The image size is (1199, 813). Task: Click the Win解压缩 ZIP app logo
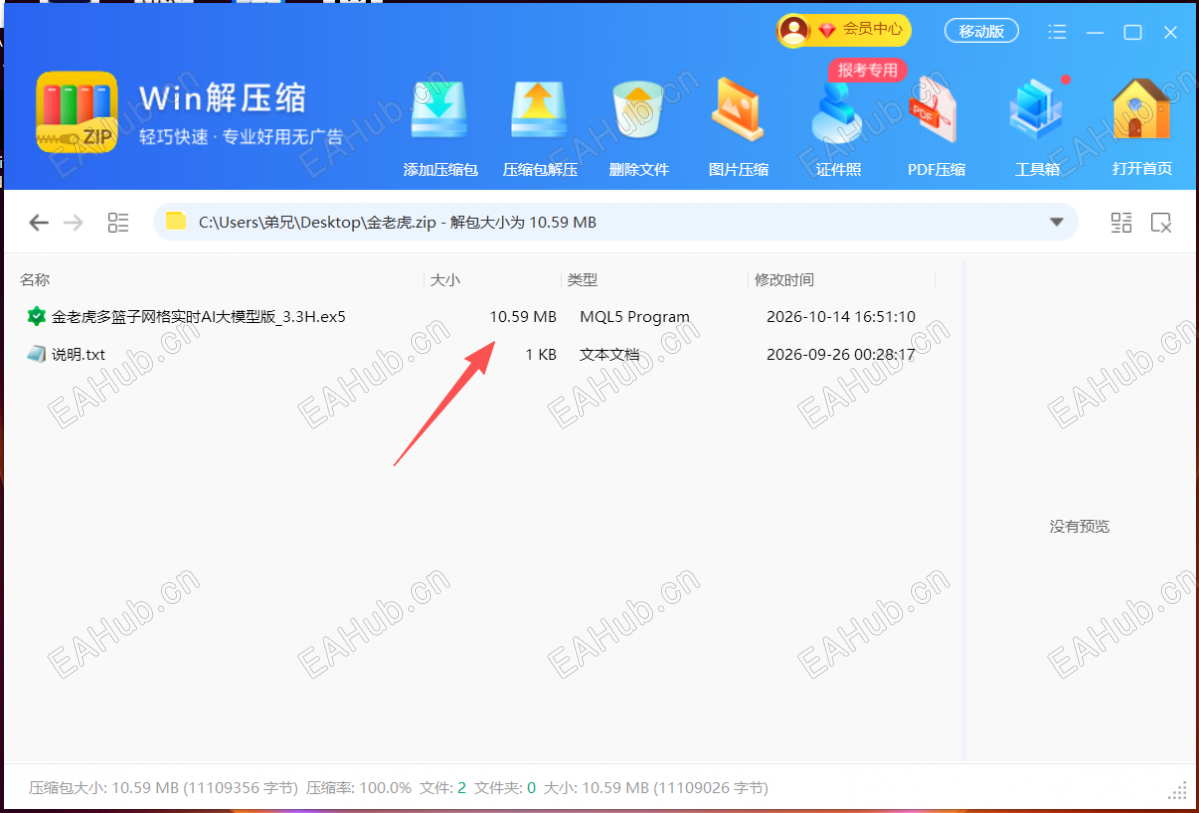click(76, 112)
